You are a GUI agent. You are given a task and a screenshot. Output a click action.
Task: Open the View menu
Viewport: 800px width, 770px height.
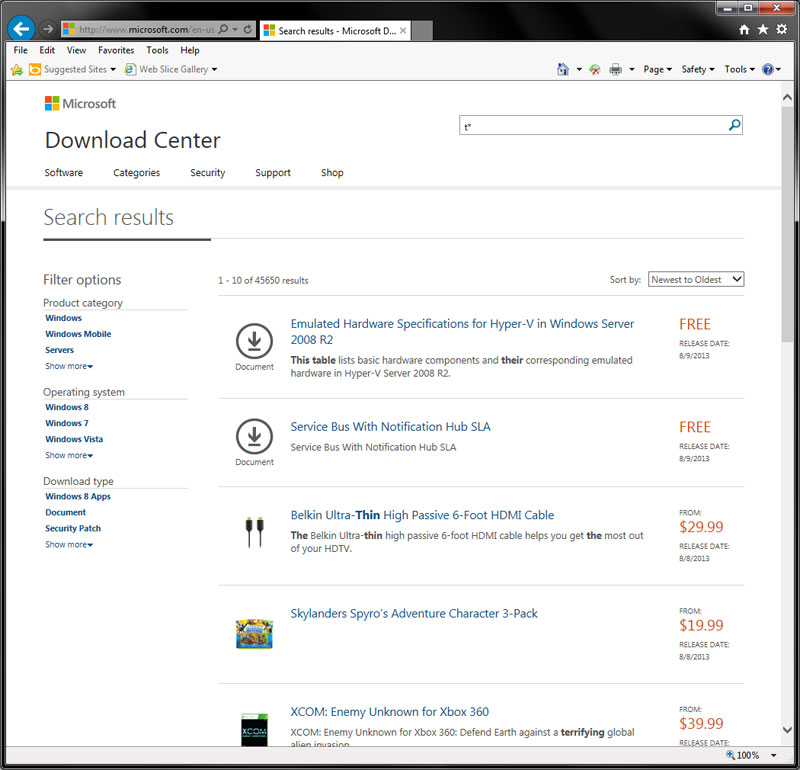[x=76, y=50]
